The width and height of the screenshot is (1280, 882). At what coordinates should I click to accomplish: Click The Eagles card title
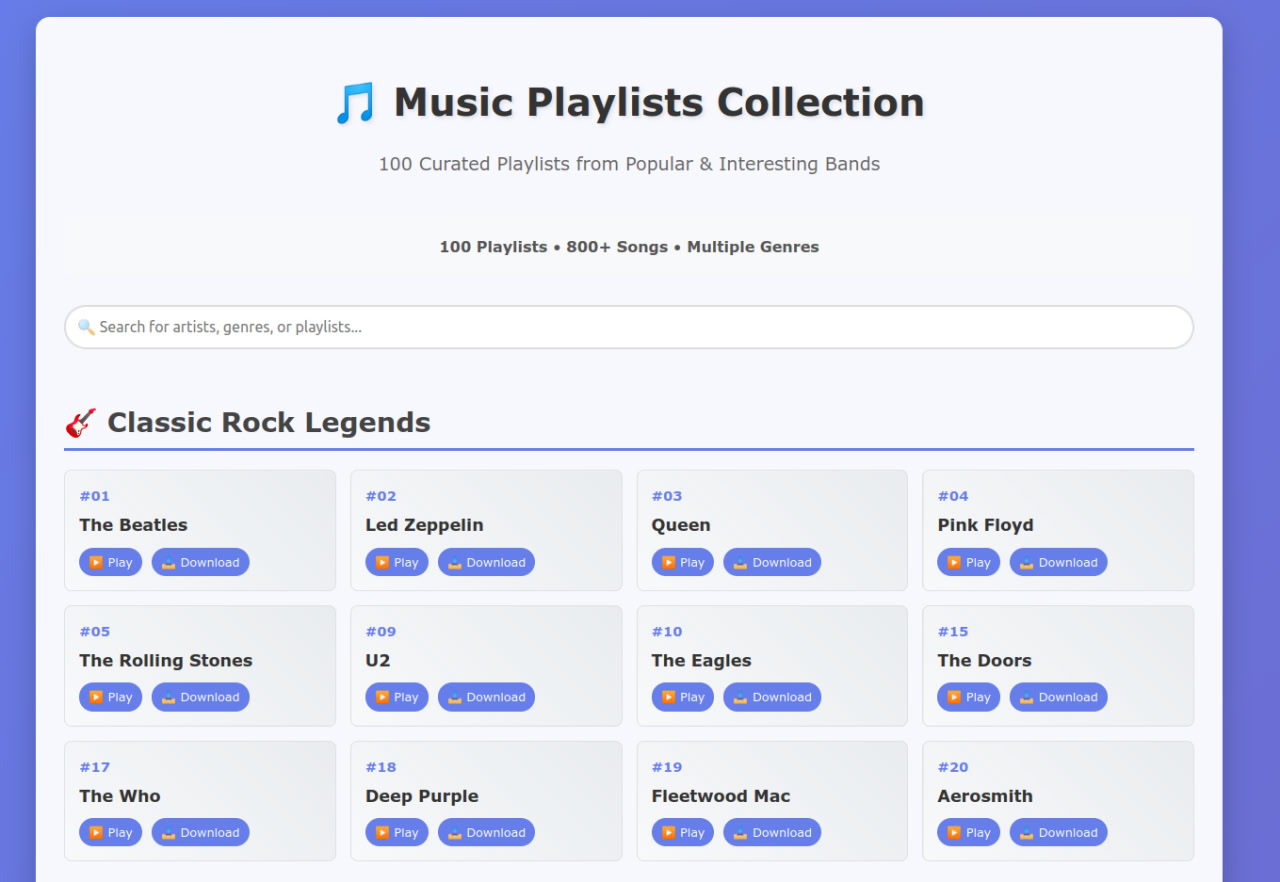coord(701,660)
